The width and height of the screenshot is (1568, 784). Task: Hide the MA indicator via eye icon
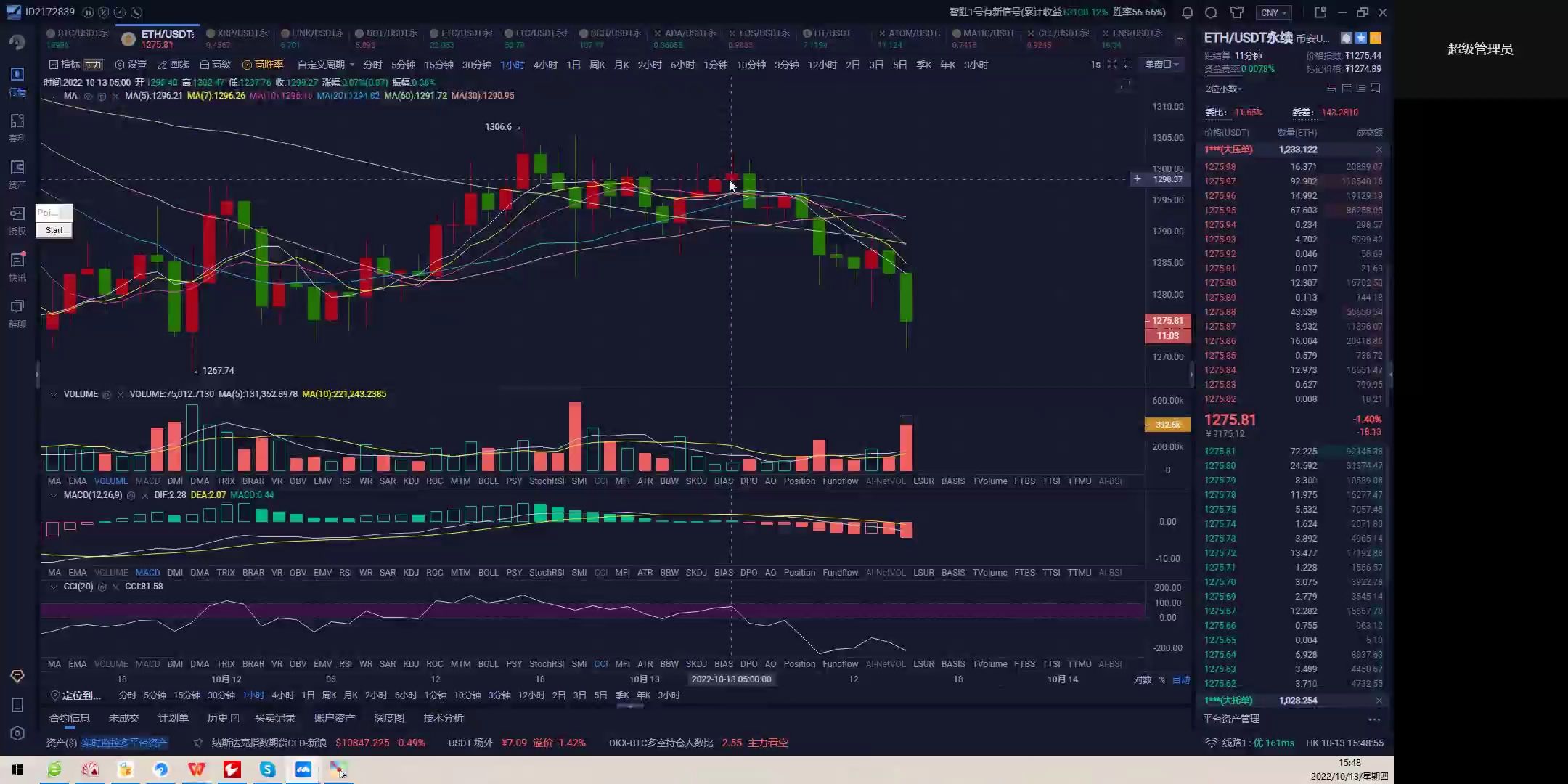[x=88, y=96]
